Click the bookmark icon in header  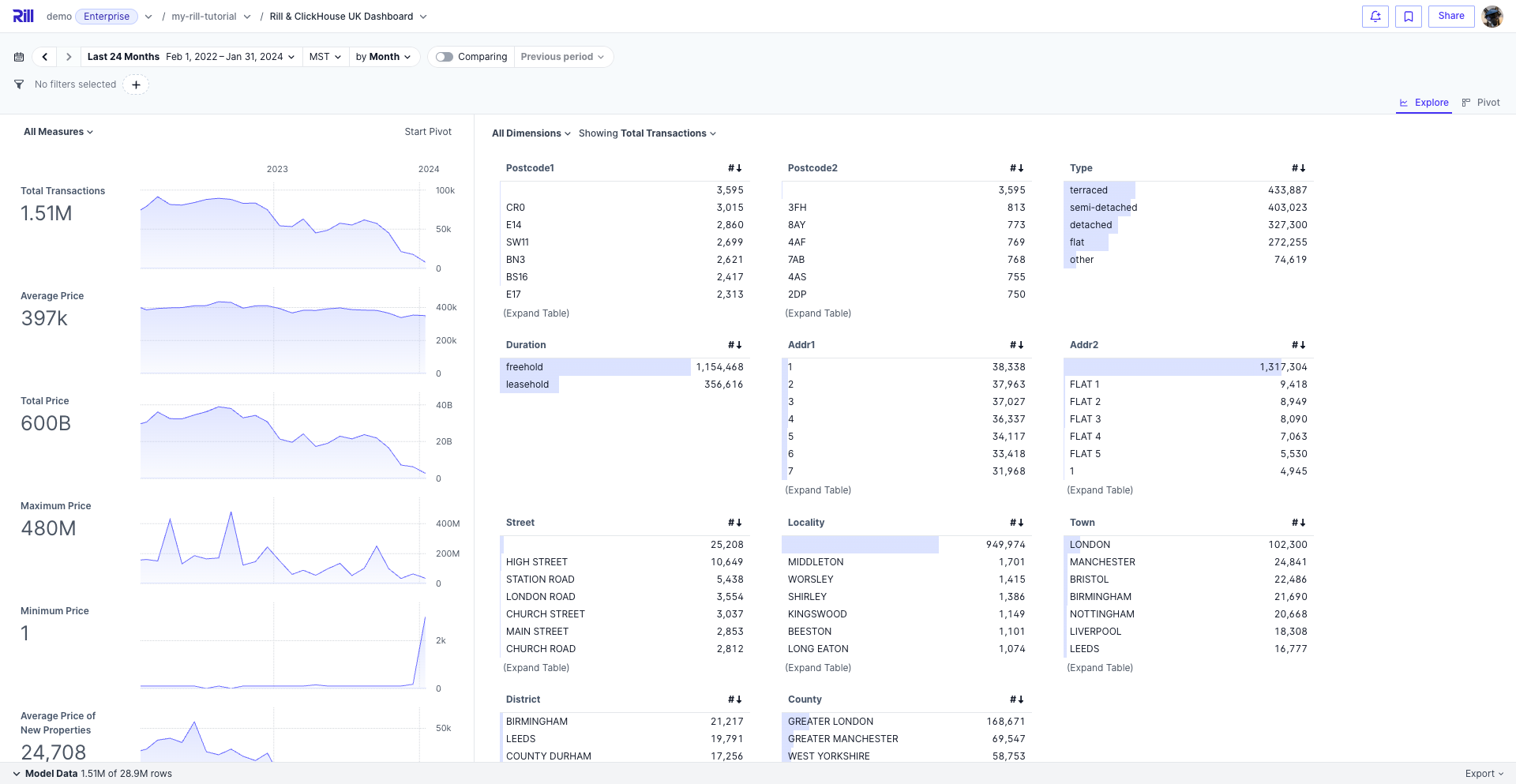tap(1408, 17)
